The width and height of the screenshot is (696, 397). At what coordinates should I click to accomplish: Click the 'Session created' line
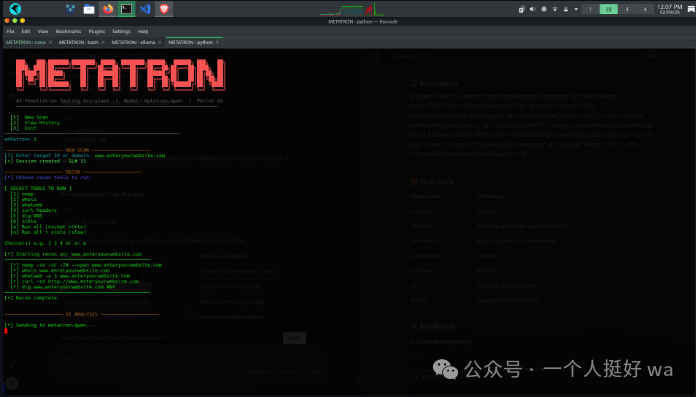tap(45, 161)
